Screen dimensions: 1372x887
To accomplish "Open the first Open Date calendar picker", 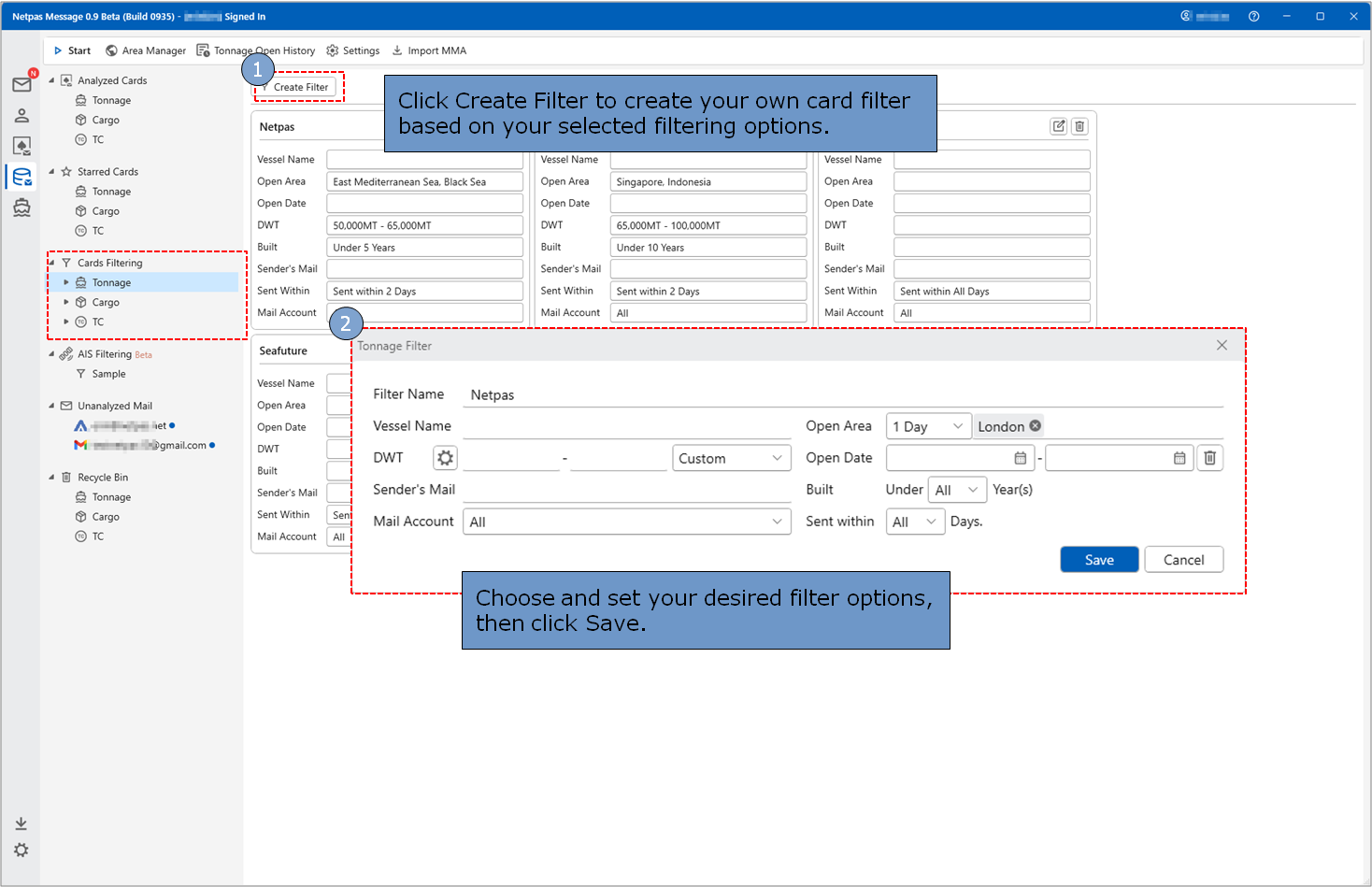I will (1021, 458).
